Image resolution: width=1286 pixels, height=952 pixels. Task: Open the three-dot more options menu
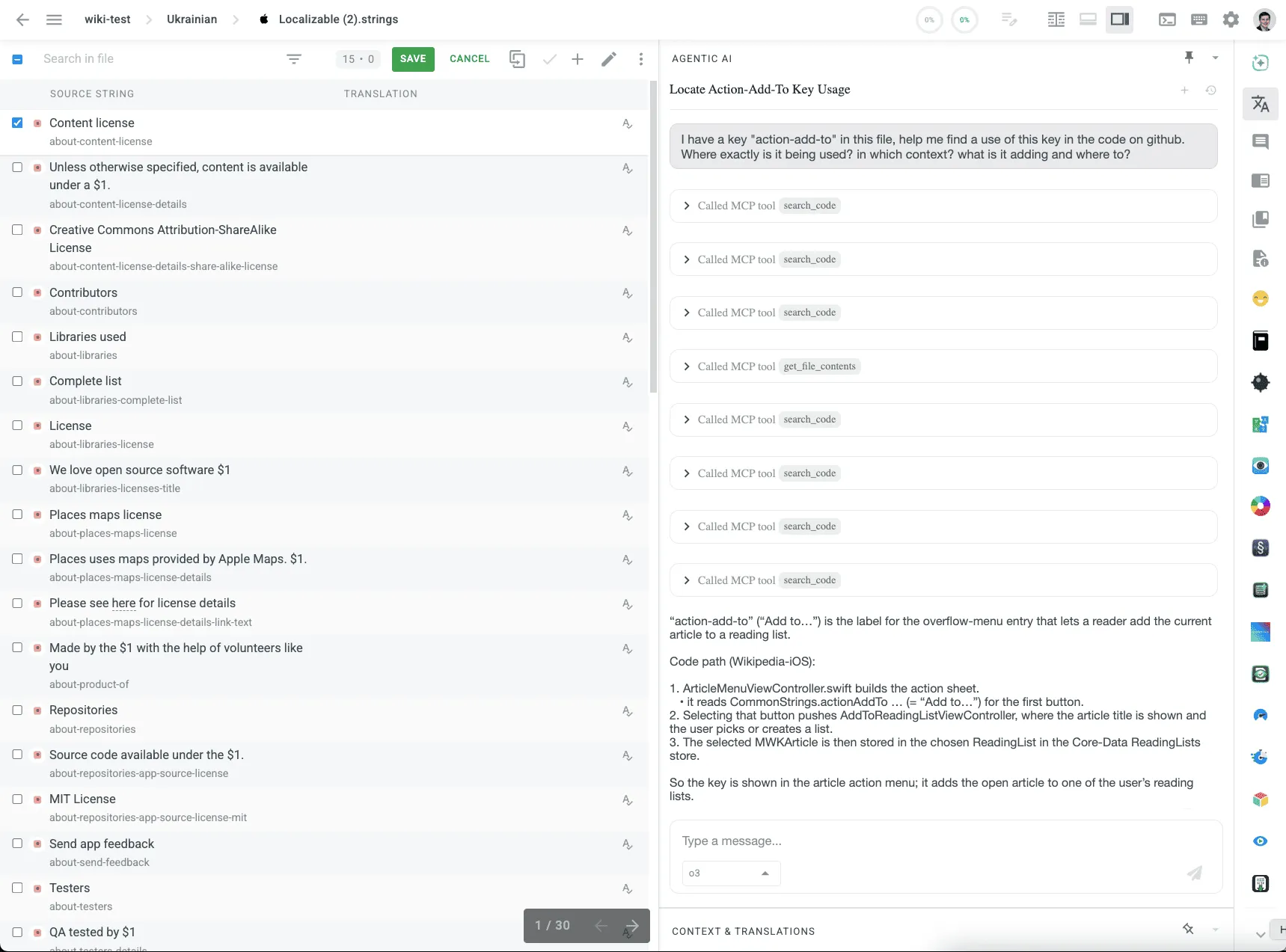coord(641,59)
